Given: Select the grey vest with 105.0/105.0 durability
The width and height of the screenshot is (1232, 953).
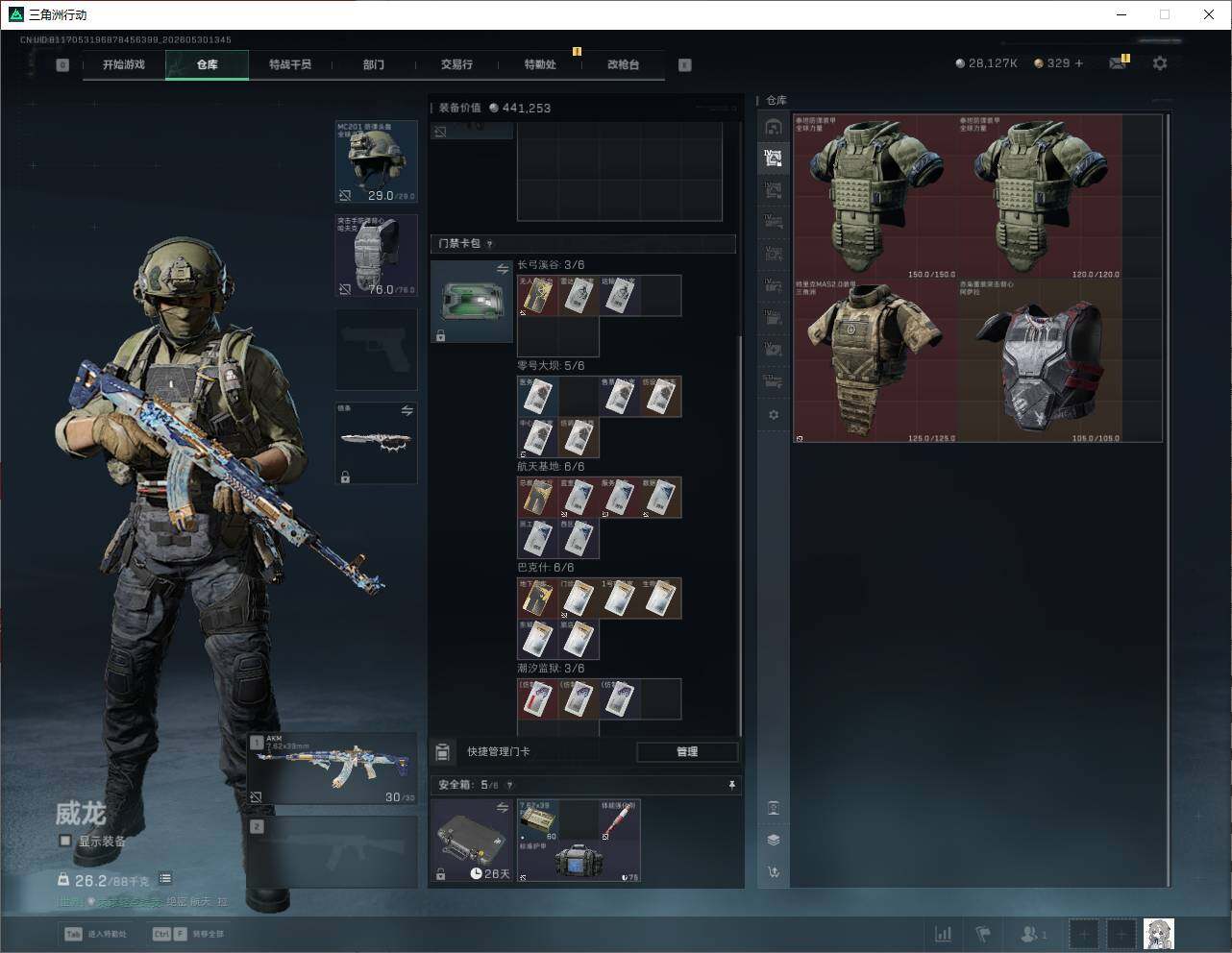Looking at the screenshot, I should coord(1040,360).
